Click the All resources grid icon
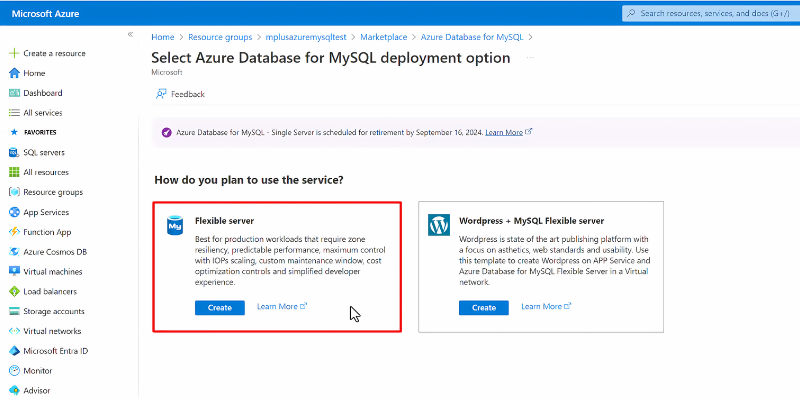Viewport: 800px width, 400px height. pyautogui.click(x=14, y=172)
